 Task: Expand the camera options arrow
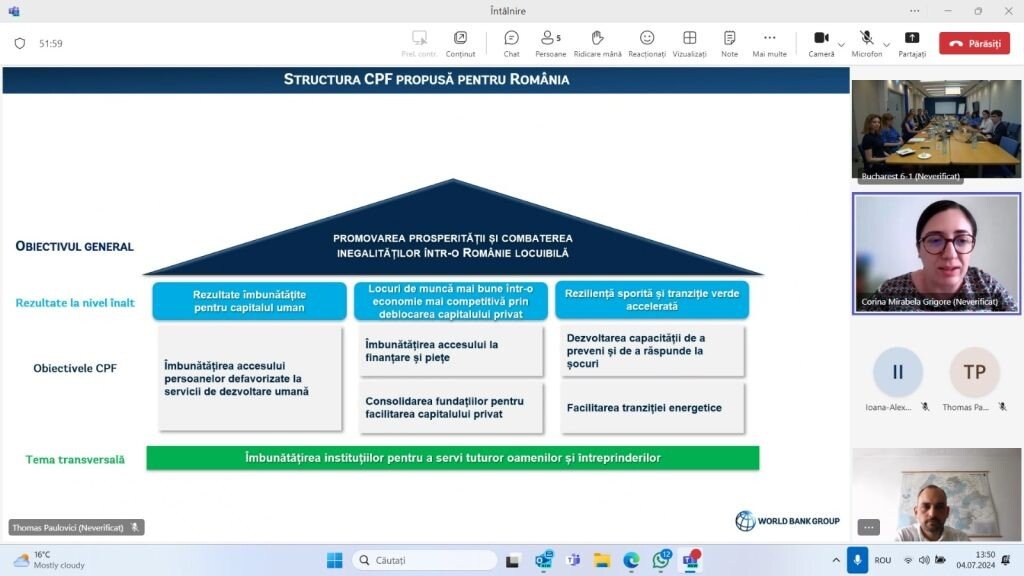(841, 44)
